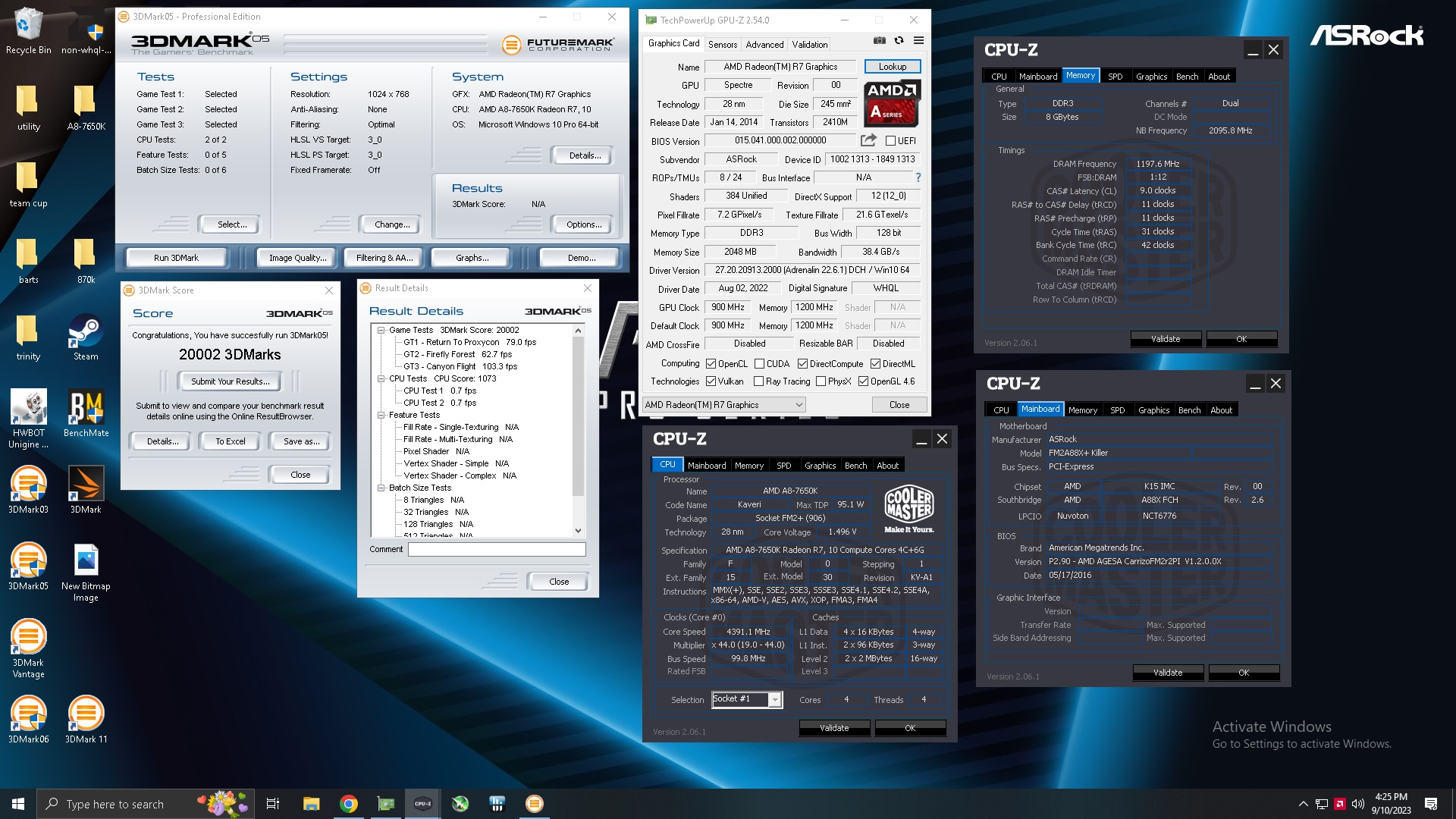Open 3DMark03 desktop shortcut
The width and height of the screenshot is (1456, 819).
28,490
